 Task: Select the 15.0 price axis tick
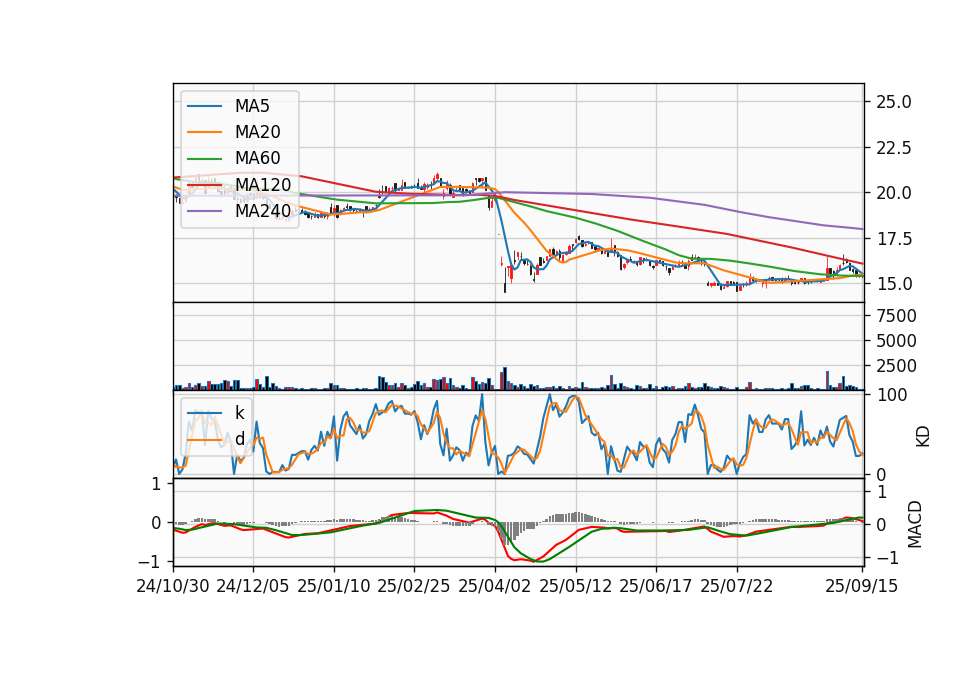(x=894, y=285)
